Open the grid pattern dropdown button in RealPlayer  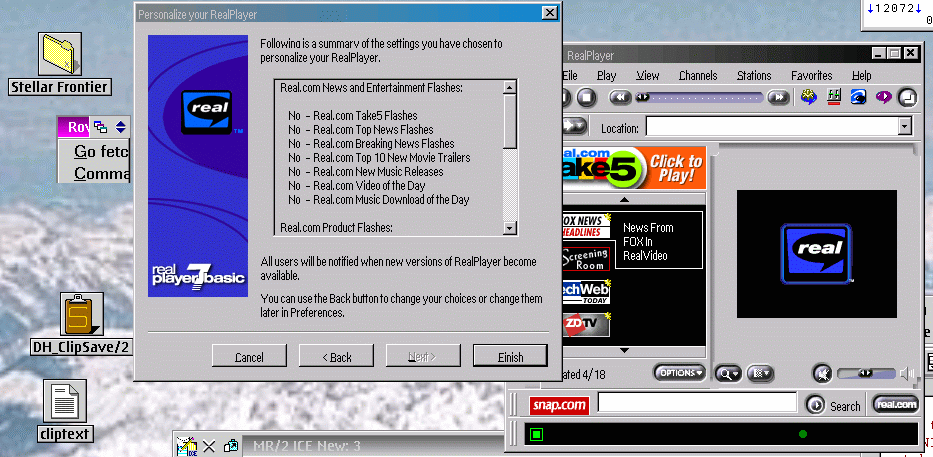coord(760,373)
